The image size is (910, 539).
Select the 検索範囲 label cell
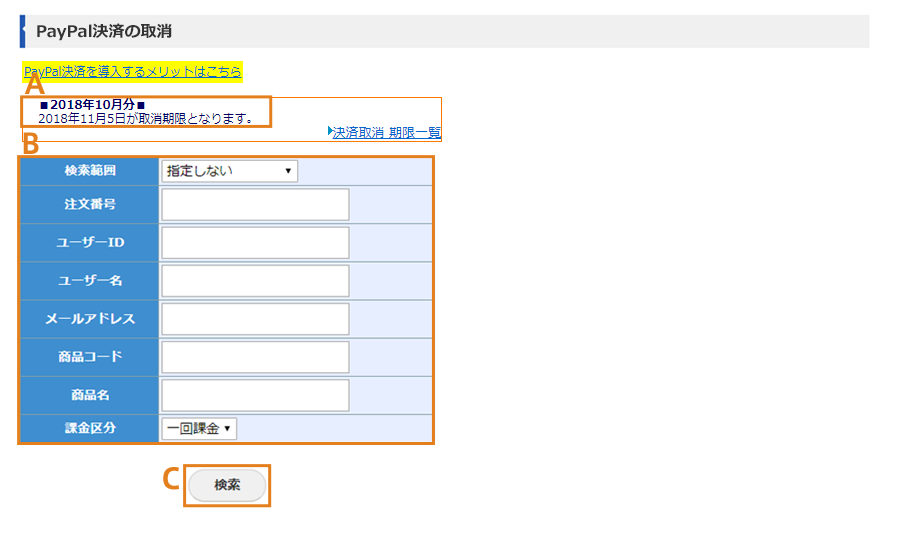point(89,171)
